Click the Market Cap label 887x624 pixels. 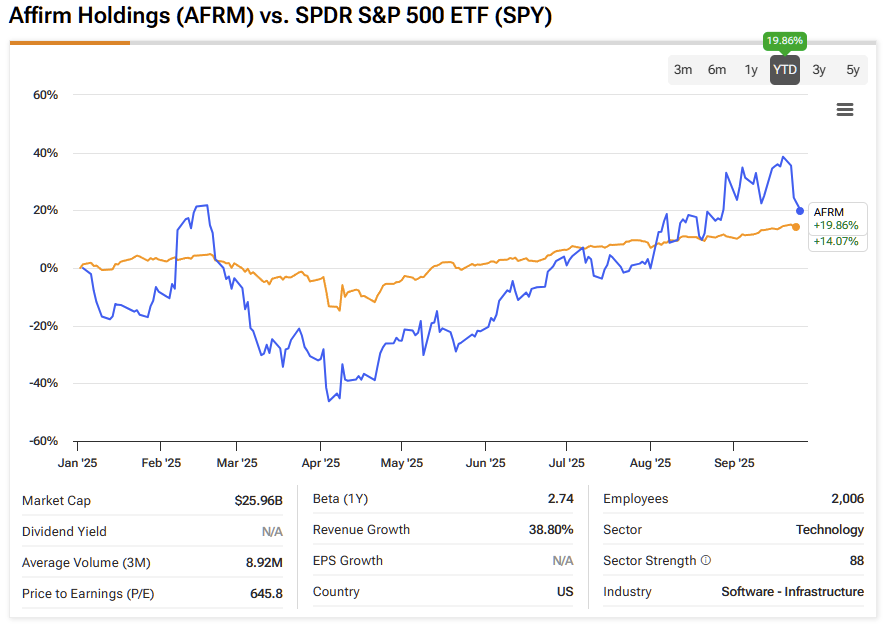tap(57, 501)
